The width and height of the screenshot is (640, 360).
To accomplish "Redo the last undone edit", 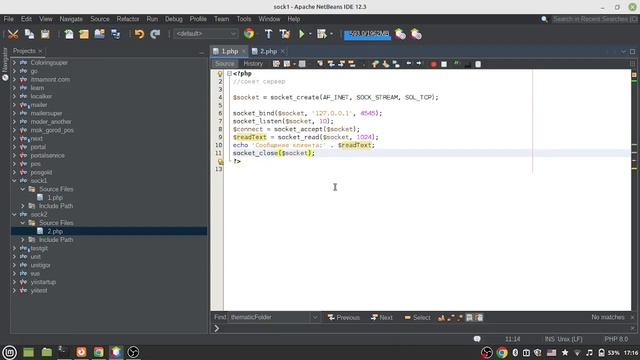I will pos(155,34).
